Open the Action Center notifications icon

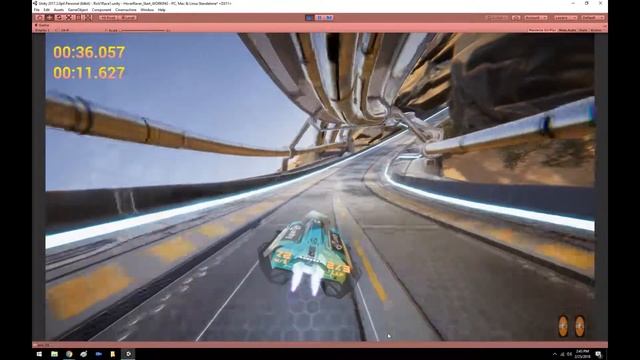pyautogui.click(x=598, y=354)
